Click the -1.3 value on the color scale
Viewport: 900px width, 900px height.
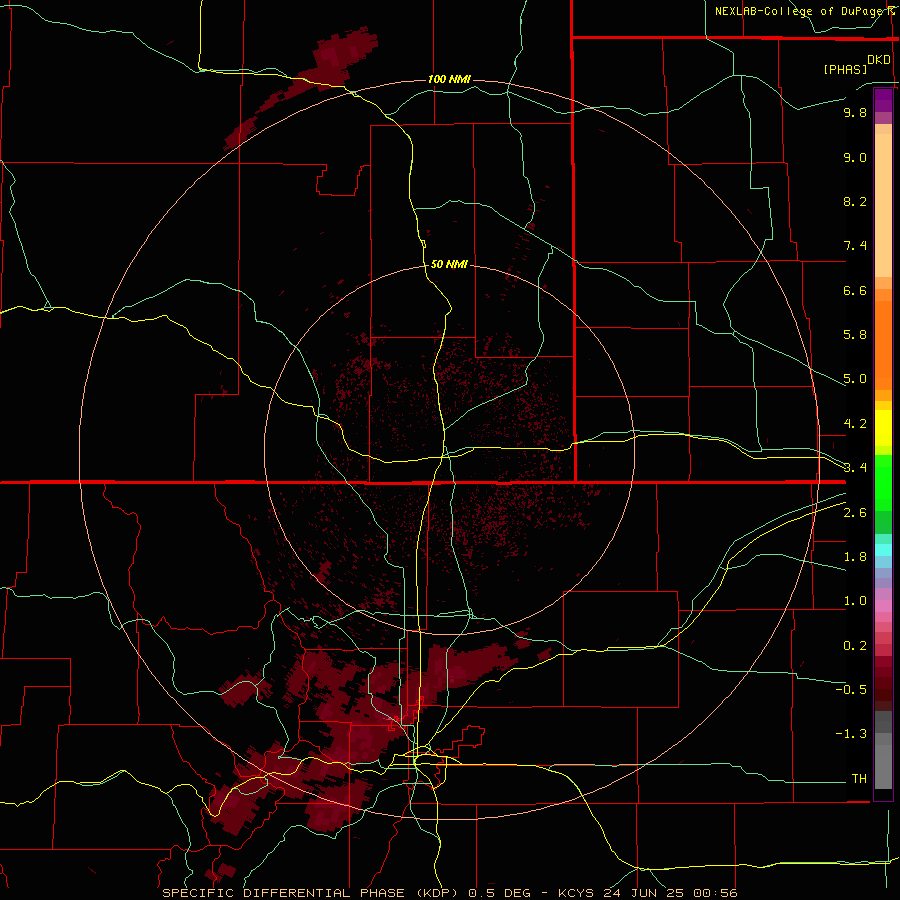851,734
